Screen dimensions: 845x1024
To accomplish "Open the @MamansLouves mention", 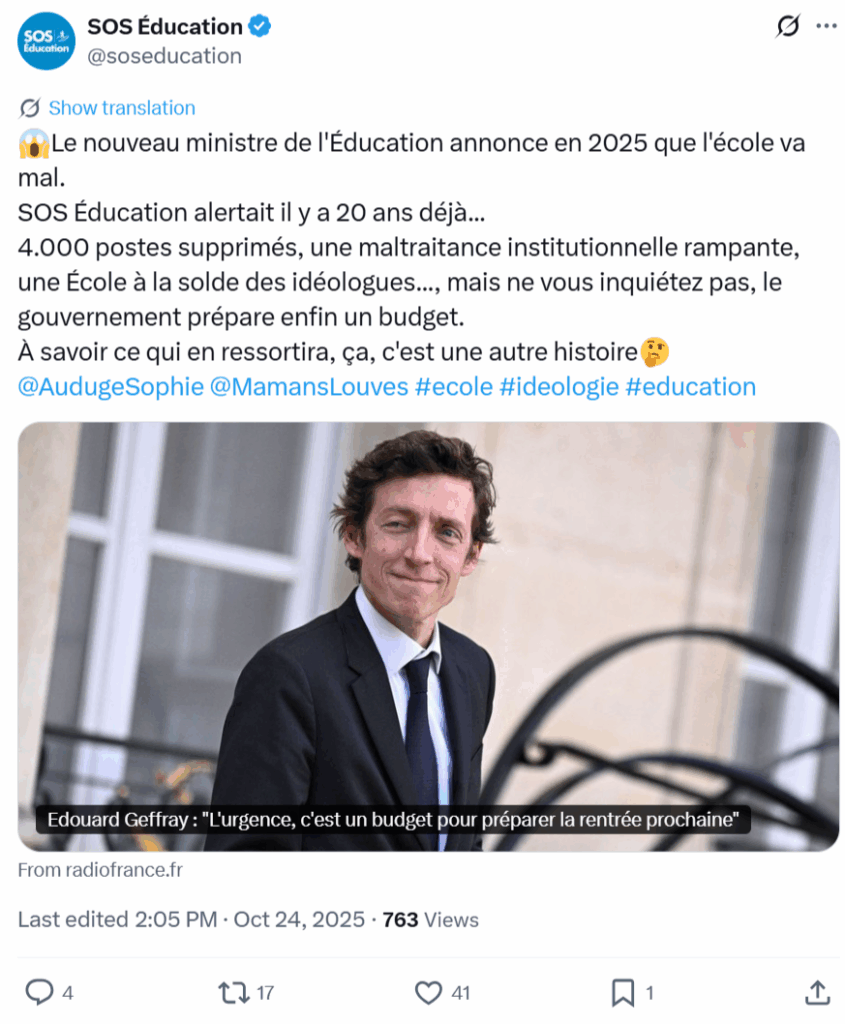I will coord(309,387).
